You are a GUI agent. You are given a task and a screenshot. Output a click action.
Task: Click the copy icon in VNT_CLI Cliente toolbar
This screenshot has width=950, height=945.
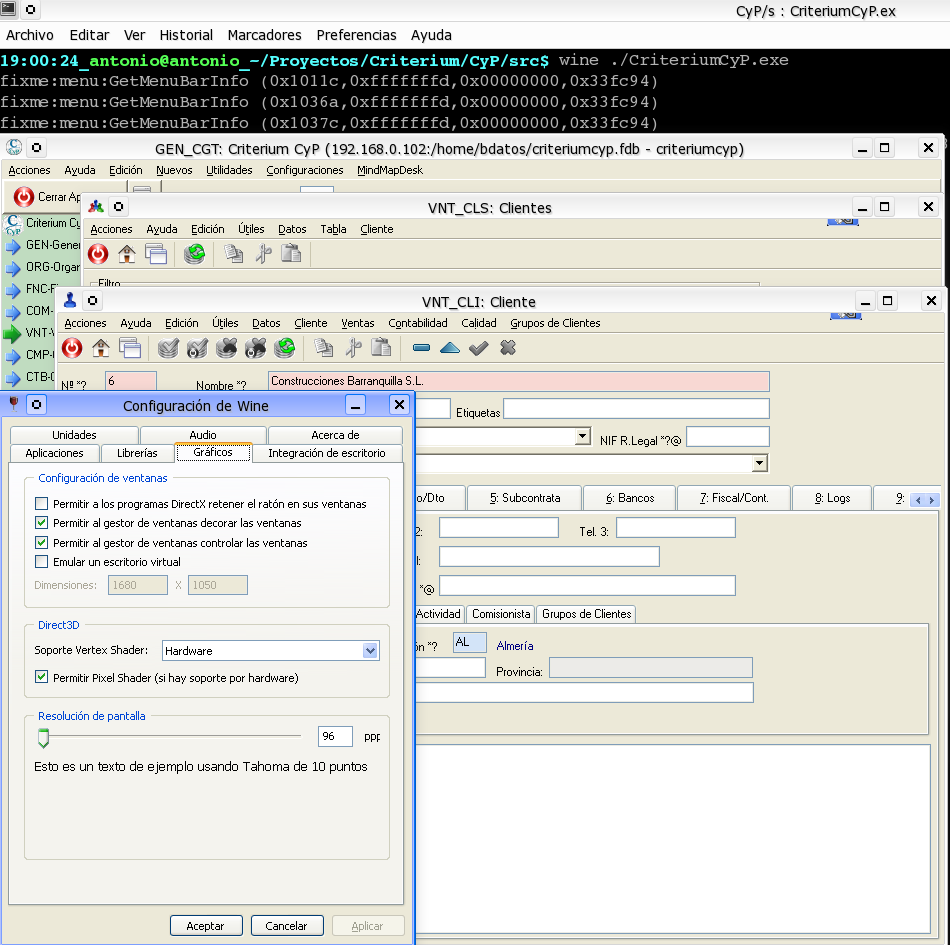[323, 348]
